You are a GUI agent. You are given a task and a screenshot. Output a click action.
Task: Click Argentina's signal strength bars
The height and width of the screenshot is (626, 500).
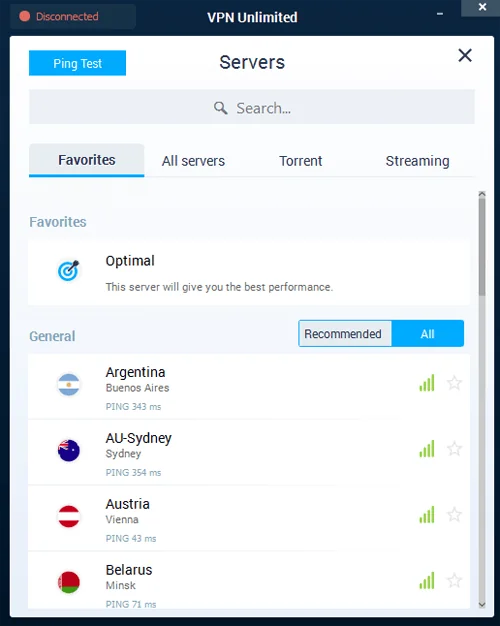(x=427, y=383)
